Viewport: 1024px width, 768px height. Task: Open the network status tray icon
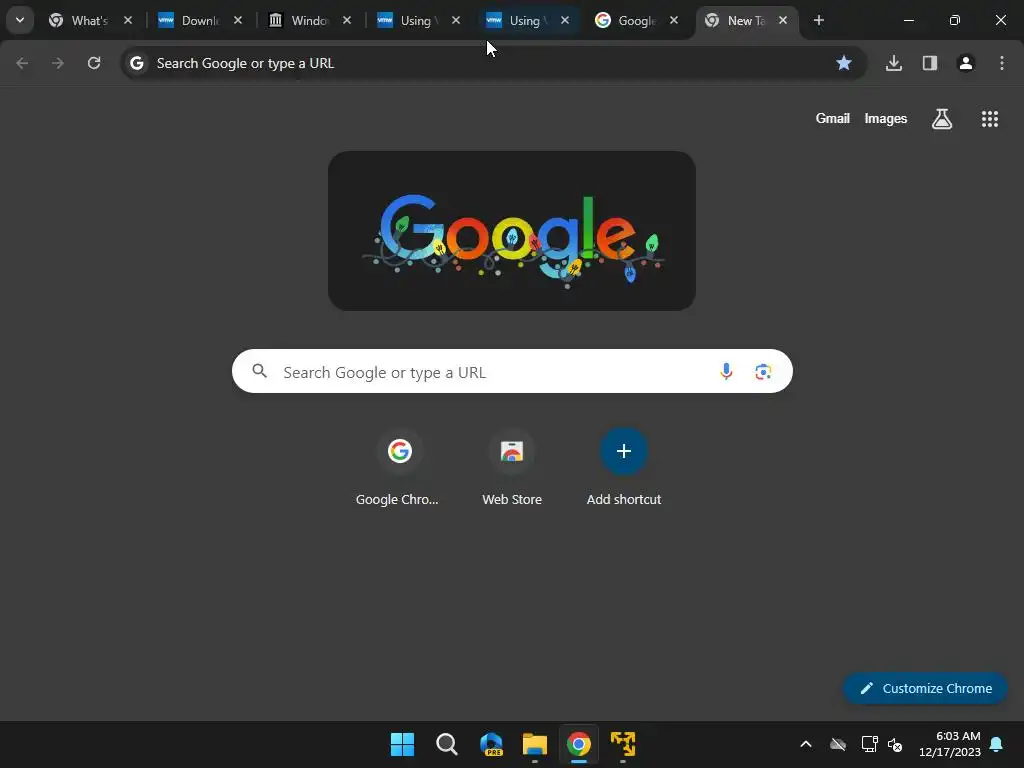(869, 744)
